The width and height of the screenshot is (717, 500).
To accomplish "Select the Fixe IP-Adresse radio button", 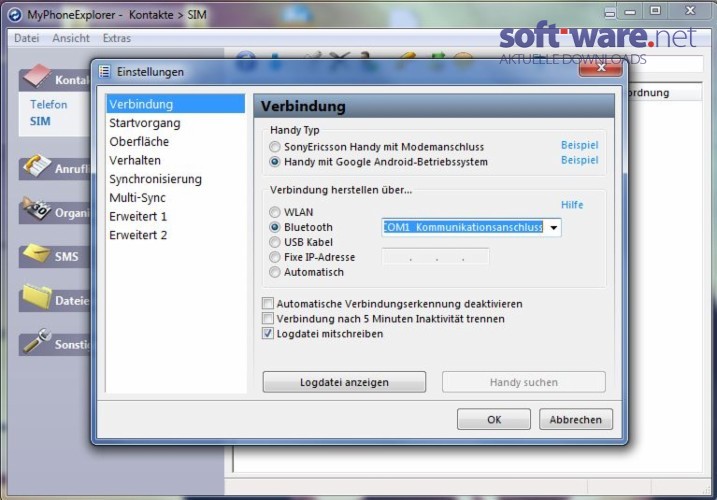I will (274, 257).
